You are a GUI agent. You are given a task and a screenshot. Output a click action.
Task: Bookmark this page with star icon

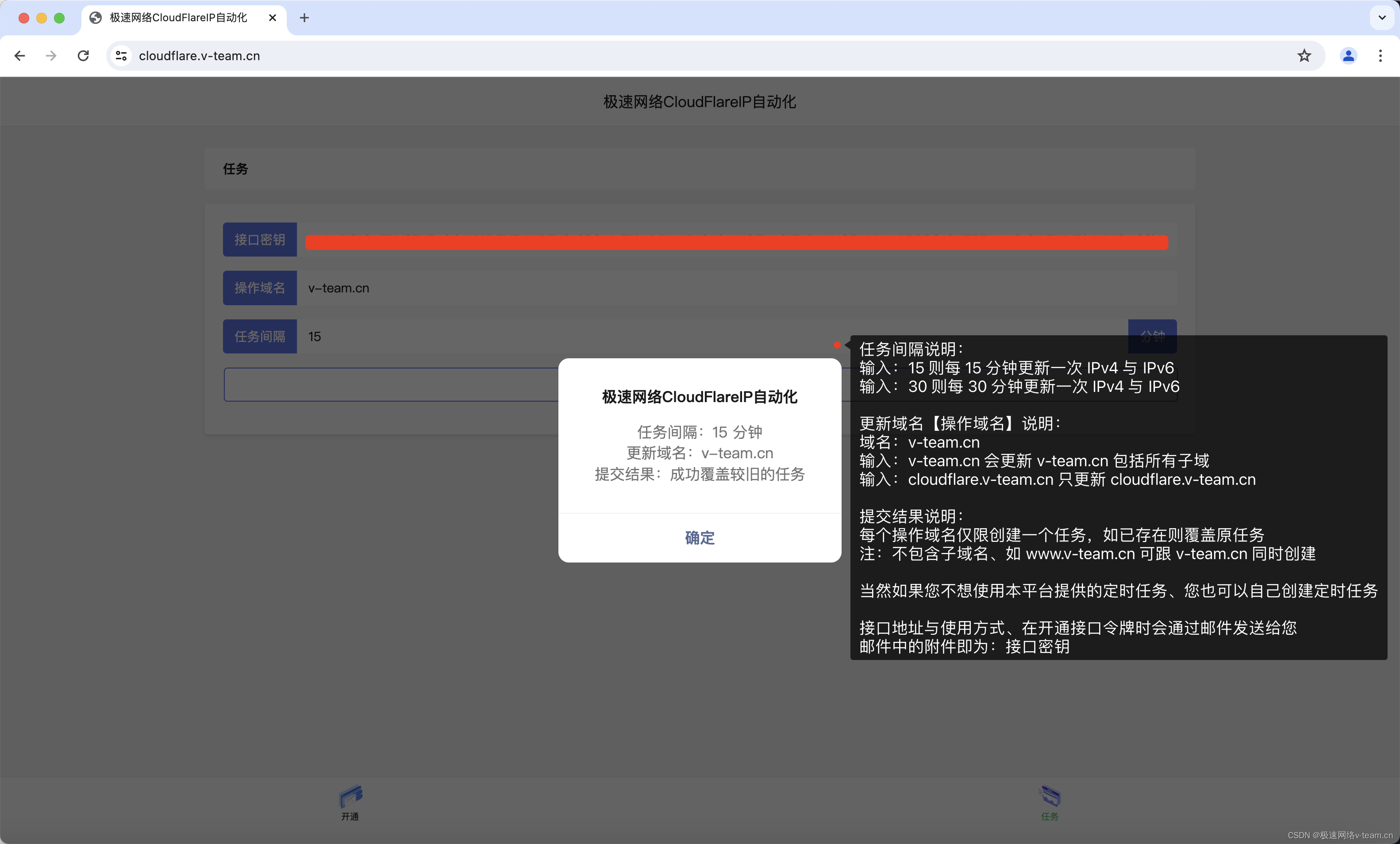(x=1304, y=56)
